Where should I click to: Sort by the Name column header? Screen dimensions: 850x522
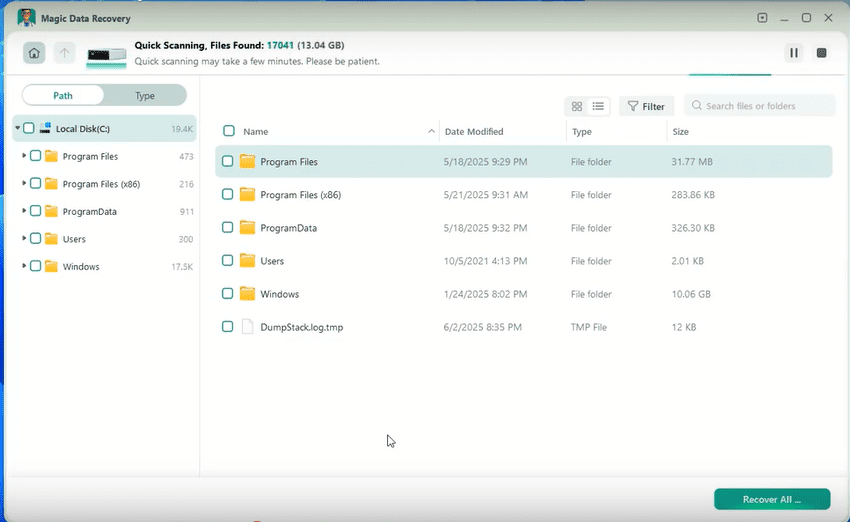coord(255,132)
